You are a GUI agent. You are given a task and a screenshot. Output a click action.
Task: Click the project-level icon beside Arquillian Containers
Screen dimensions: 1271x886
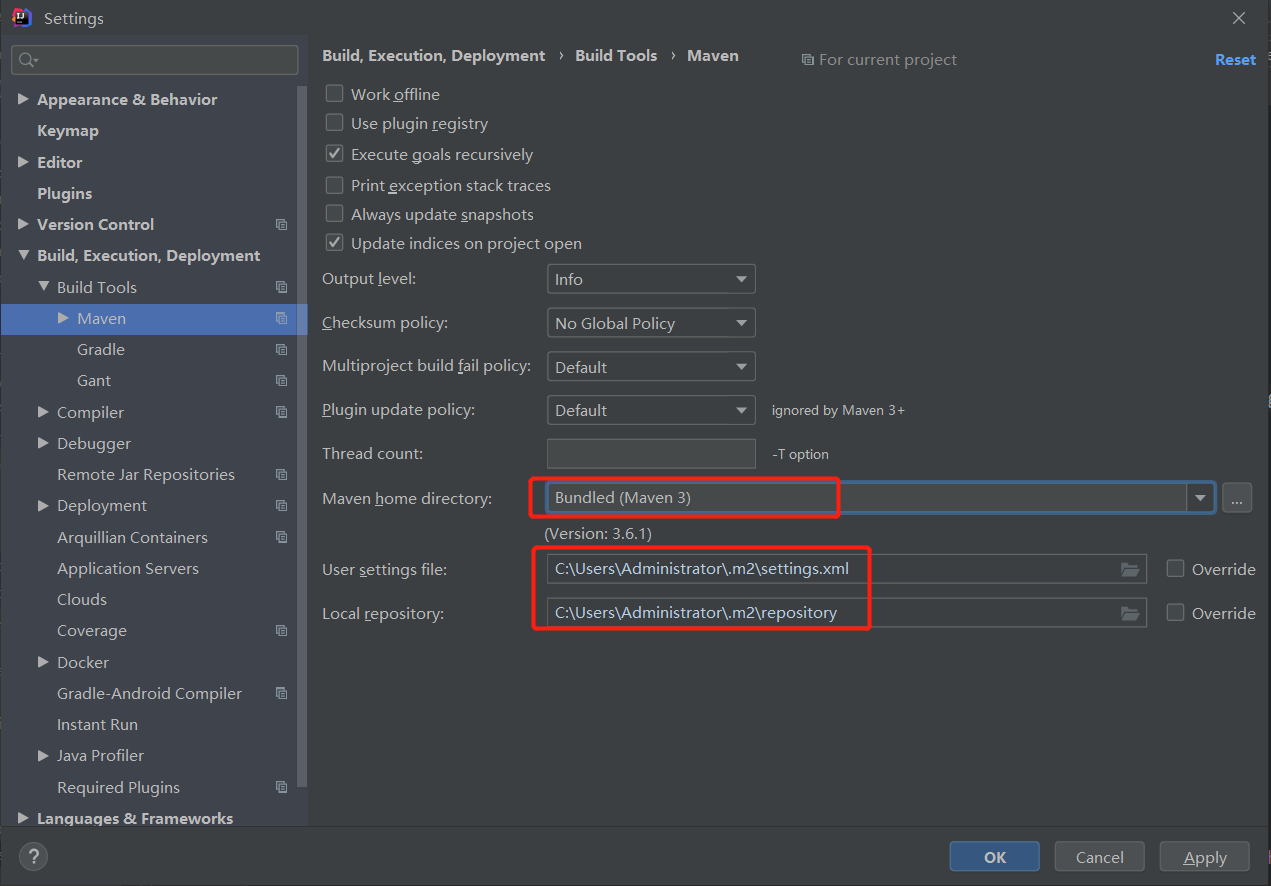(281, 537)
